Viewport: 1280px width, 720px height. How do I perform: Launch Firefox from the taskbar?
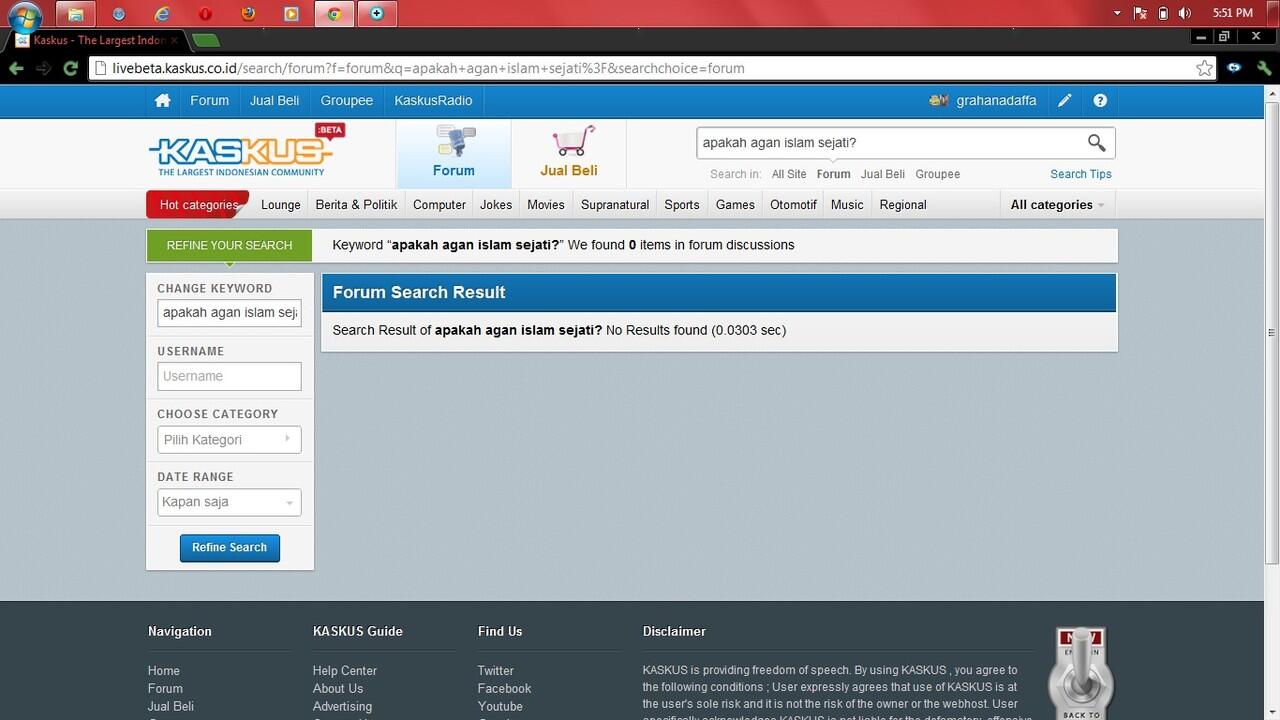(248, 14)
